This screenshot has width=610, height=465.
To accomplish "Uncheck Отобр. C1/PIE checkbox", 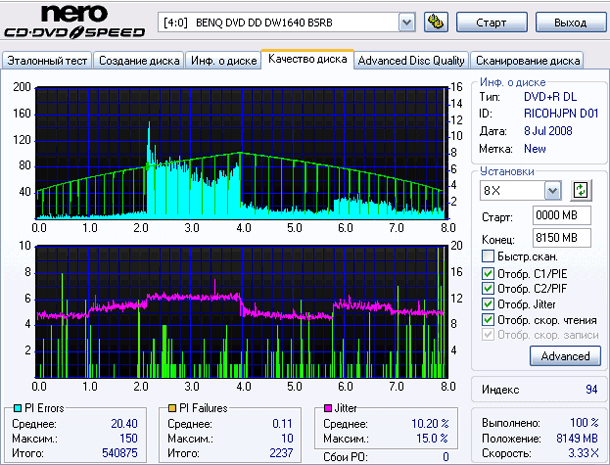I will click(x=488, y=274).
